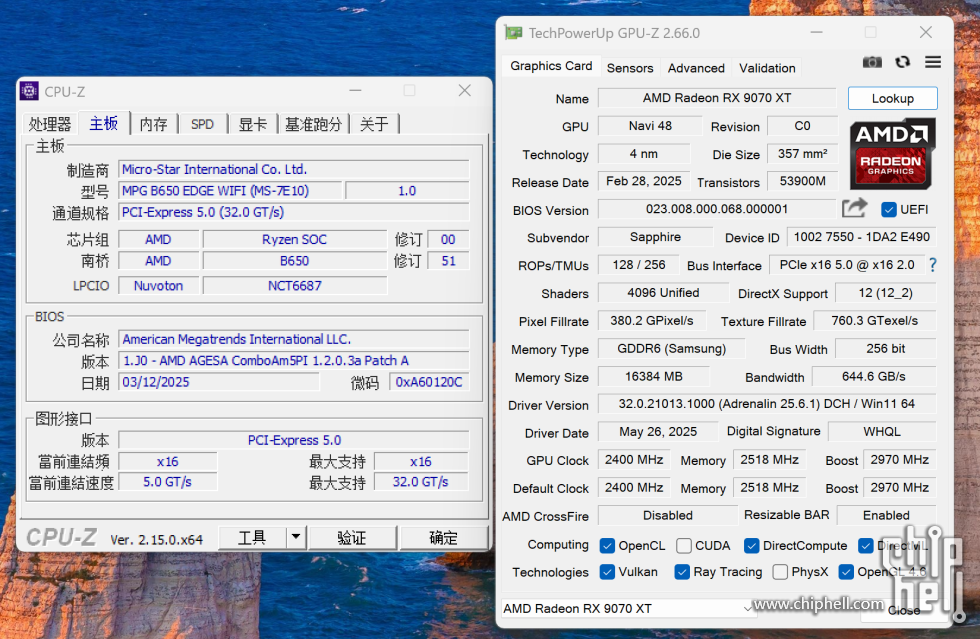Click the 验证 button in CPU-Z
The image size is (980, 639).
coord(352,537)
